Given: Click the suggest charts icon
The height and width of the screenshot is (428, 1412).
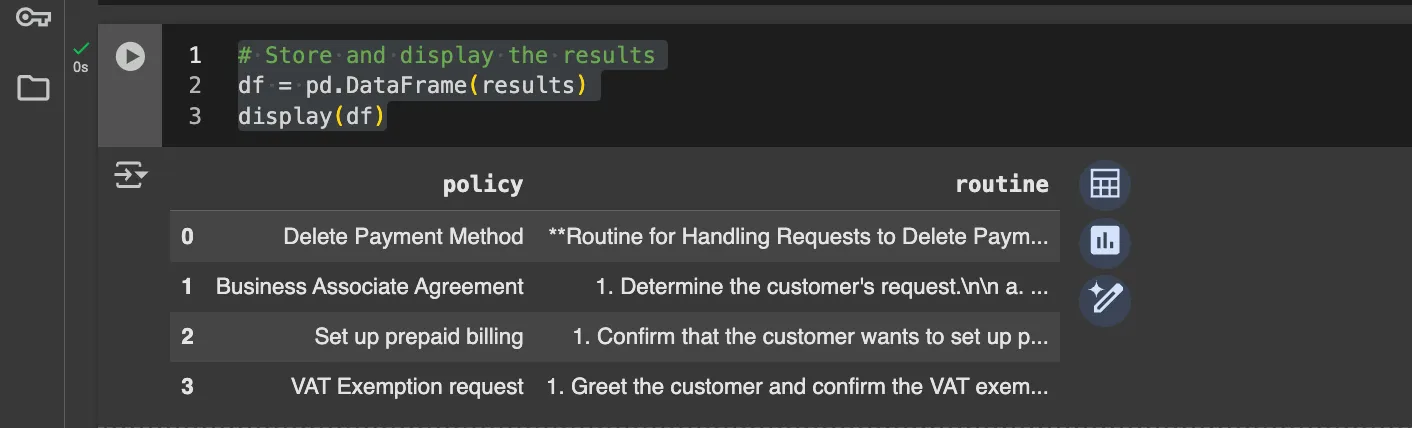Looking at the screenshot, I should click(1104, 241).
